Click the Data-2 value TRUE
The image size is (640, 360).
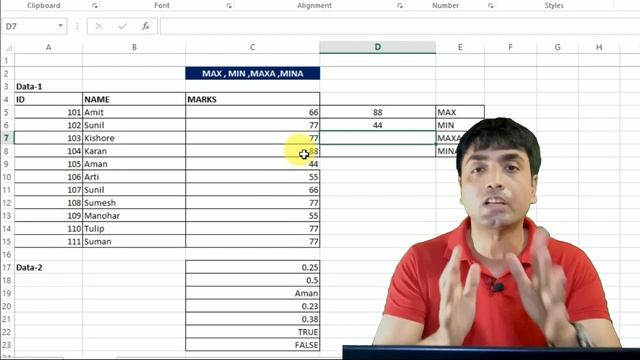(253, 332)
